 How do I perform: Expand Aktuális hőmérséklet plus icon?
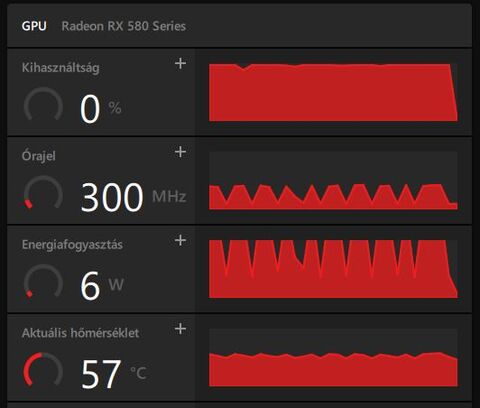tap(180, 329)
